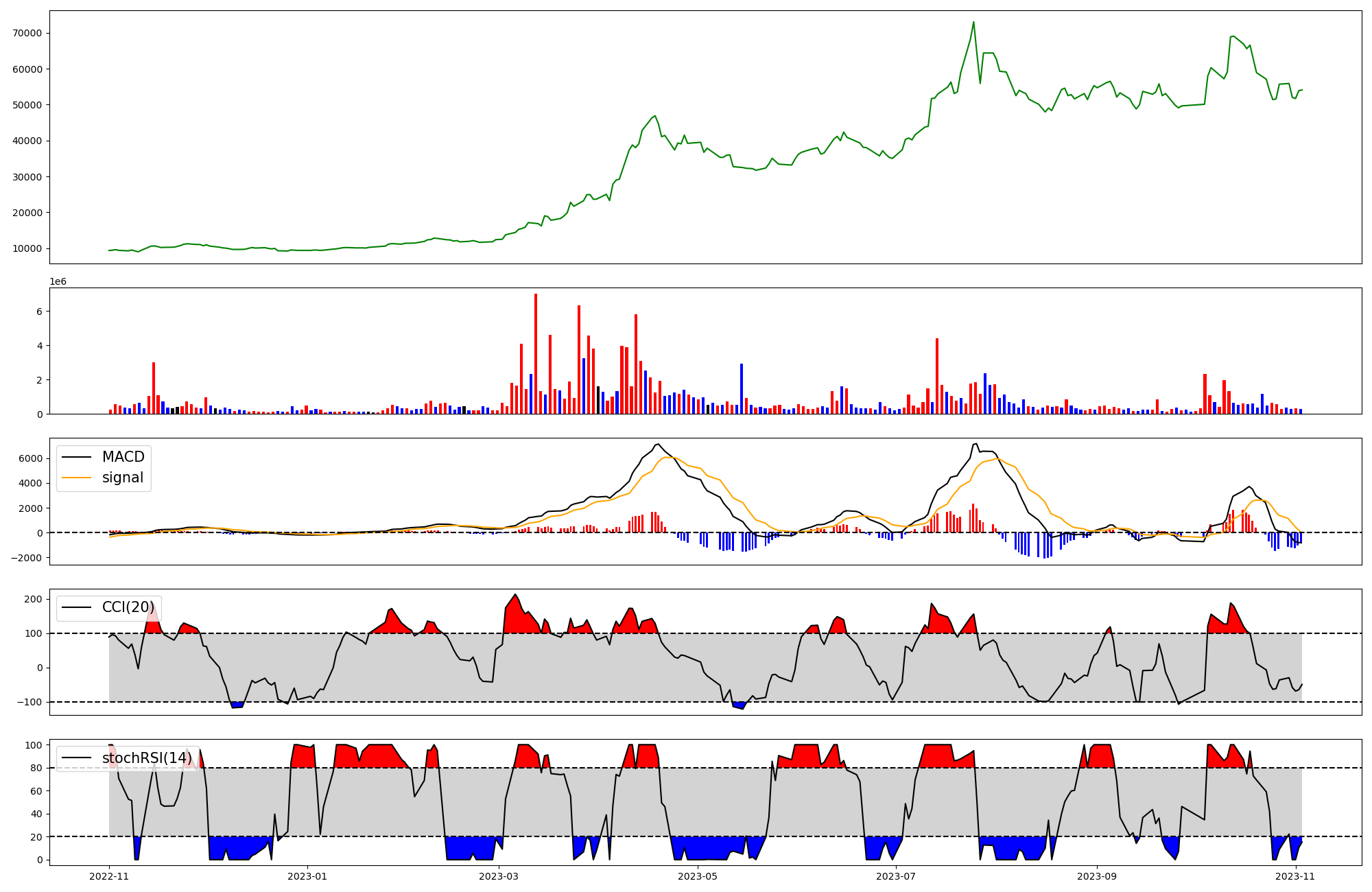Click the highest peak of the green price line
The height and width of the screenshot is (892, 1372).
(x=973, y=23)
